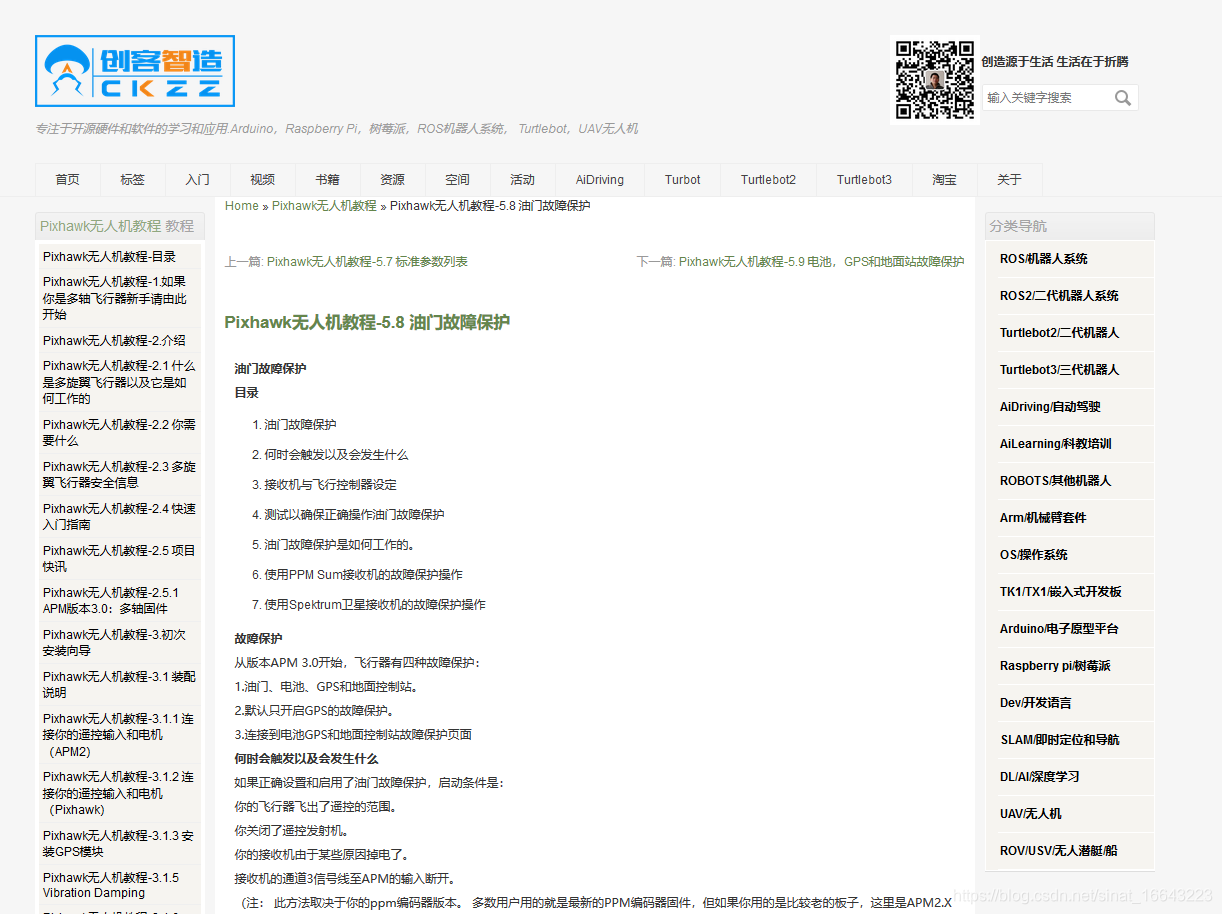The width and height of the screenshot is (1222, 914).
Task: Open the 书籍 nav tab
Action: [x=328, y=180]
